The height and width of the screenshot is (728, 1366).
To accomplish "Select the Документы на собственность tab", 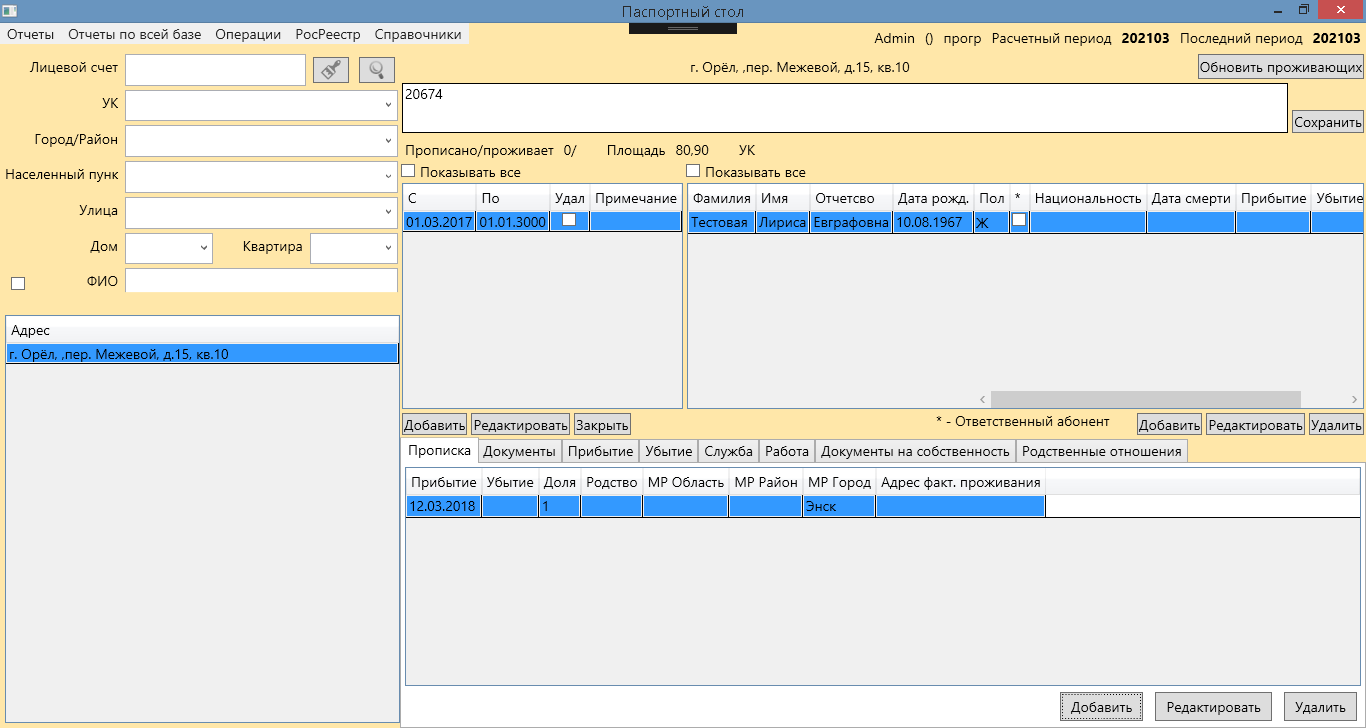I will (915, 451).
